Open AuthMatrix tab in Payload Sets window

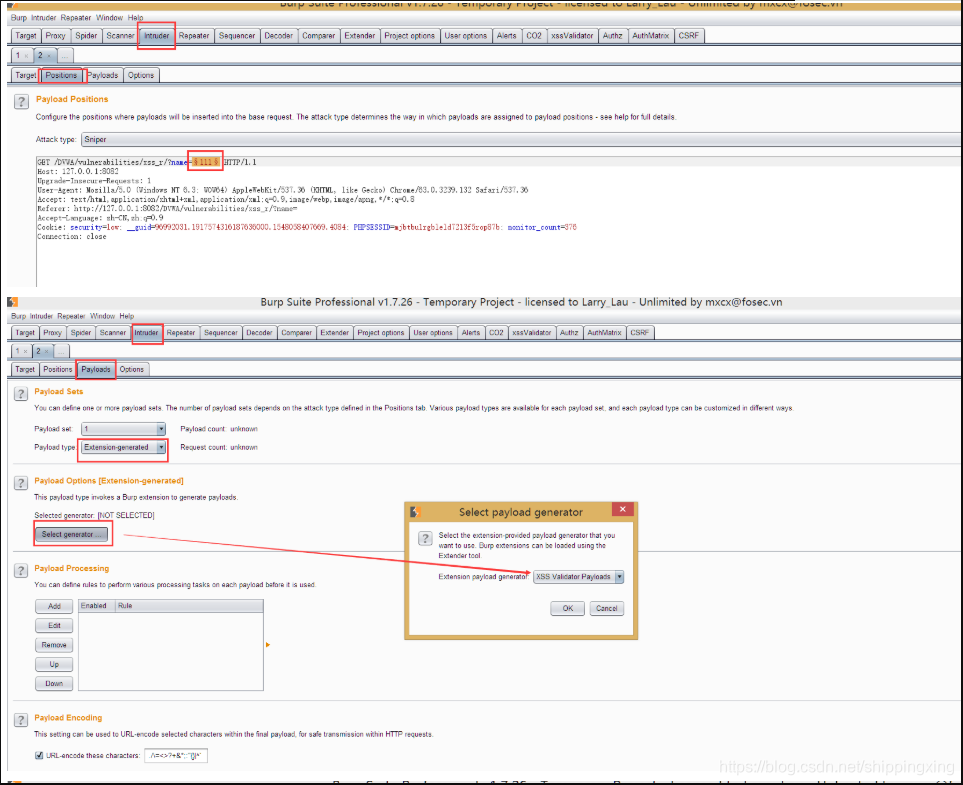point(604,333)
